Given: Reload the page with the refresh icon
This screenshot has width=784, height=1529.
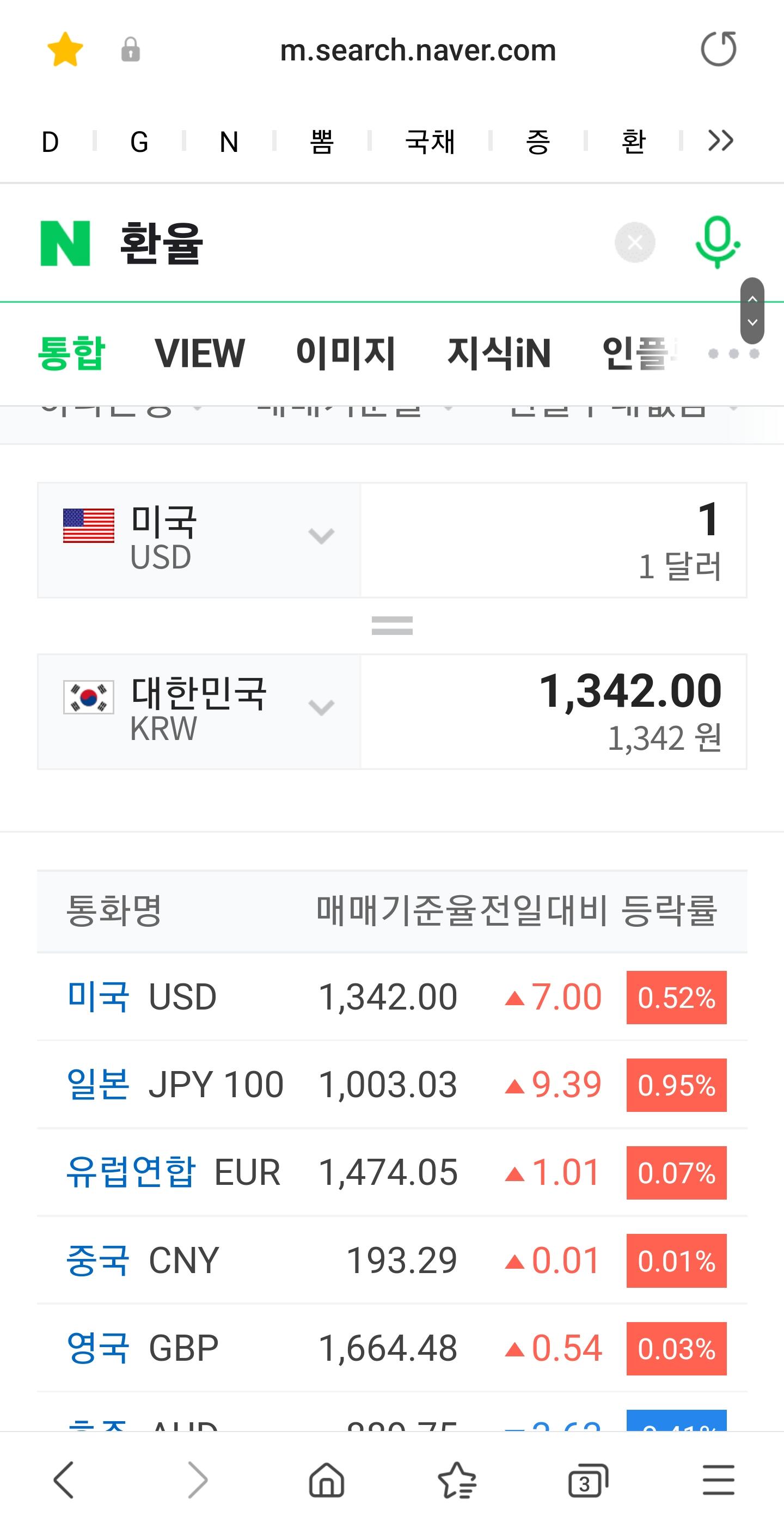Looking at the screenshot, I should pos(719,48).
